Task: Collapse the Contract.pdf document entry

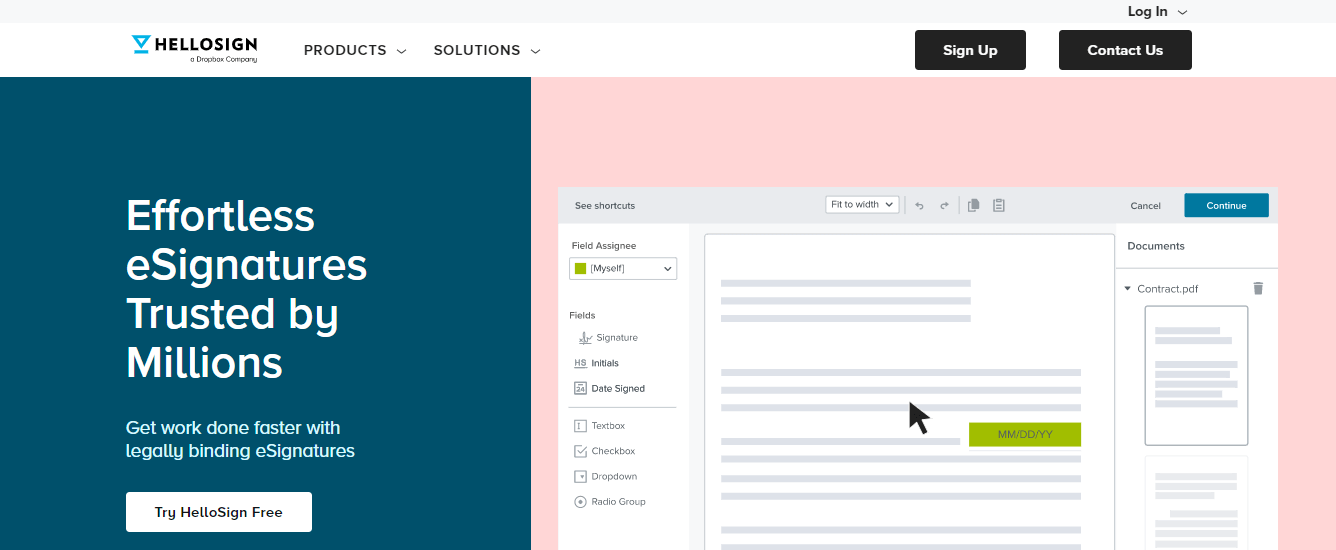Action: pyautogui.click(x=1128, y=289)
